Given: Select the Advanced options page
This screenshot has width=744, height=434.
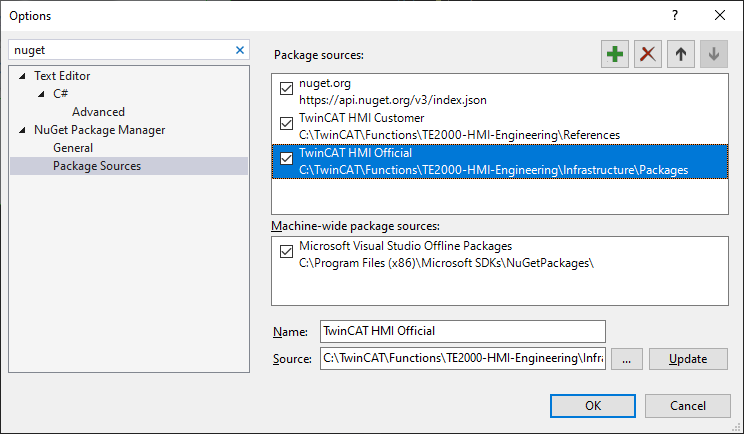Looking at the screenshot, I should [x=98, y=112].
